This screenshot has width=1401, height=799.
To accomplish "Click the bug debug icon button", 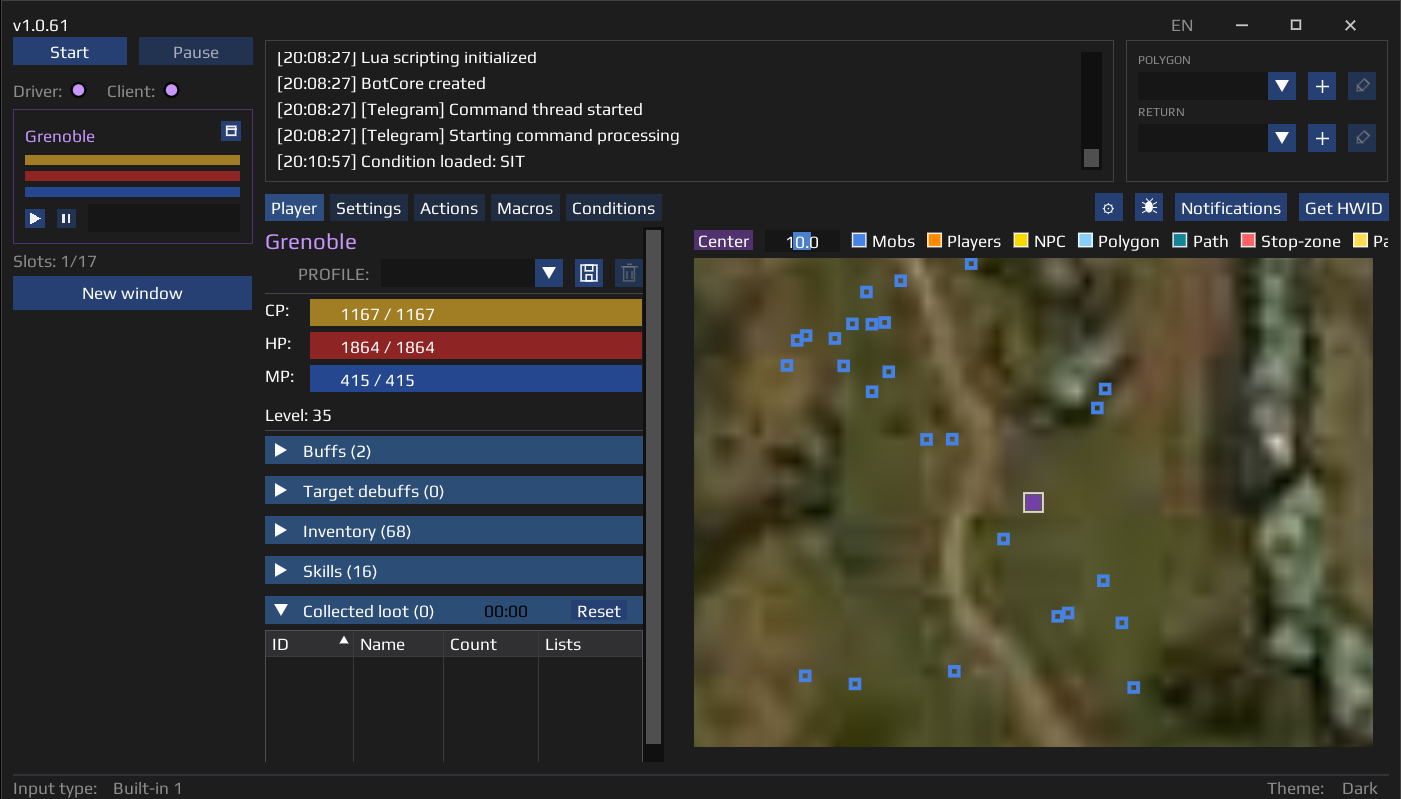I will (1148, 208).
